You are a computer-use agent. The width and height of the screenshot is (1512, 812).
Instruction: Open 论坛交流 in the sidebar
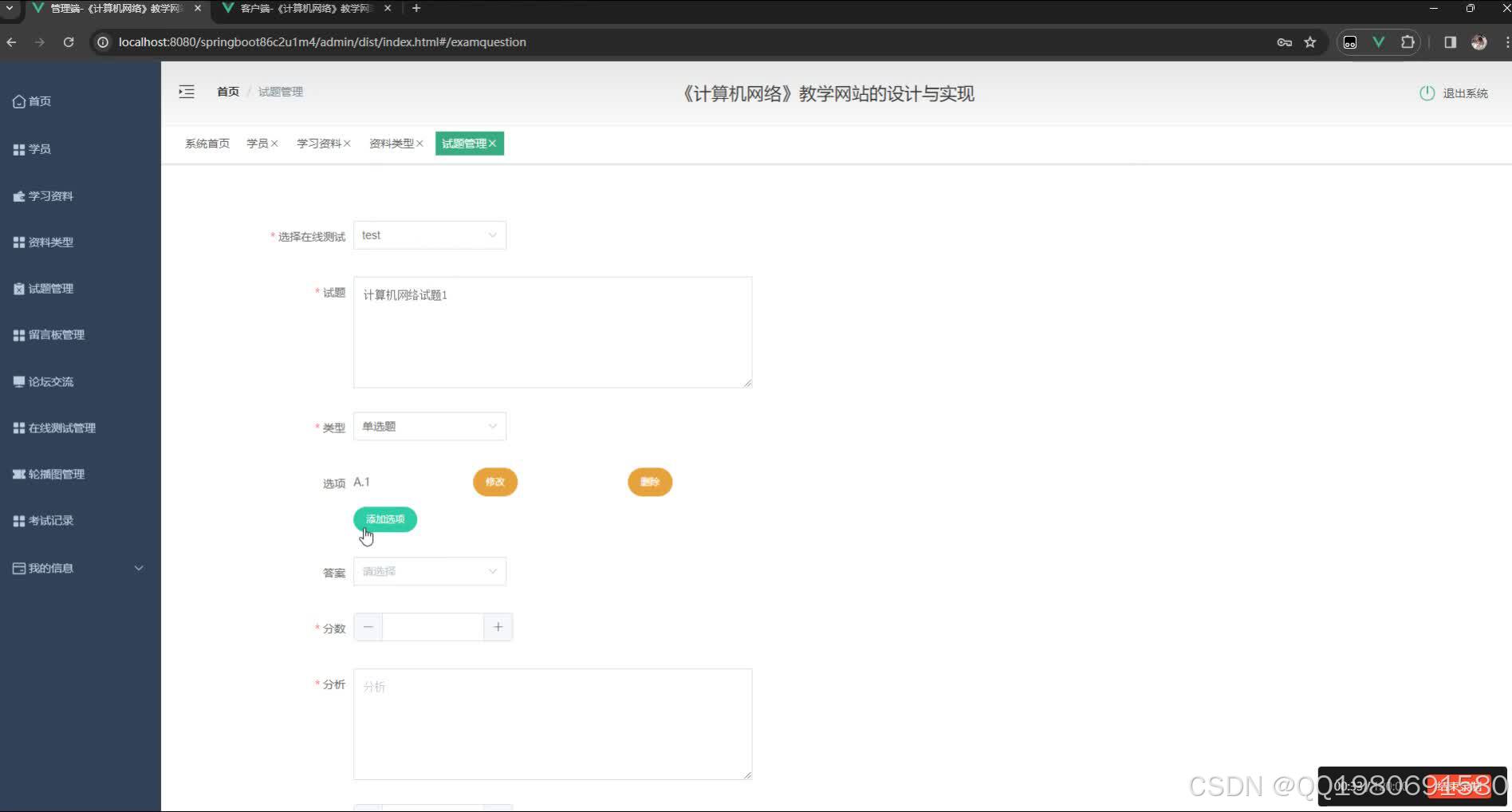43,382
